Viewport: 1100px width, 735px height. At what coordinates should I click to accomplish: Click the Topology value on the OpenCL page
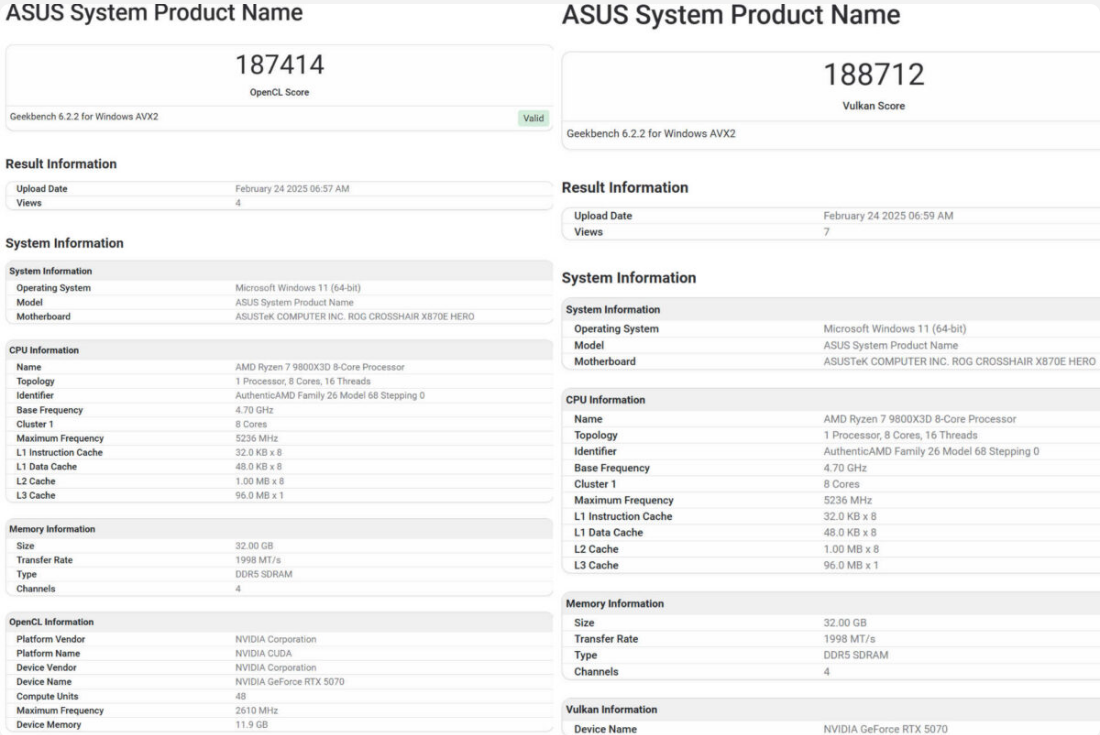(x=302, y=382)
